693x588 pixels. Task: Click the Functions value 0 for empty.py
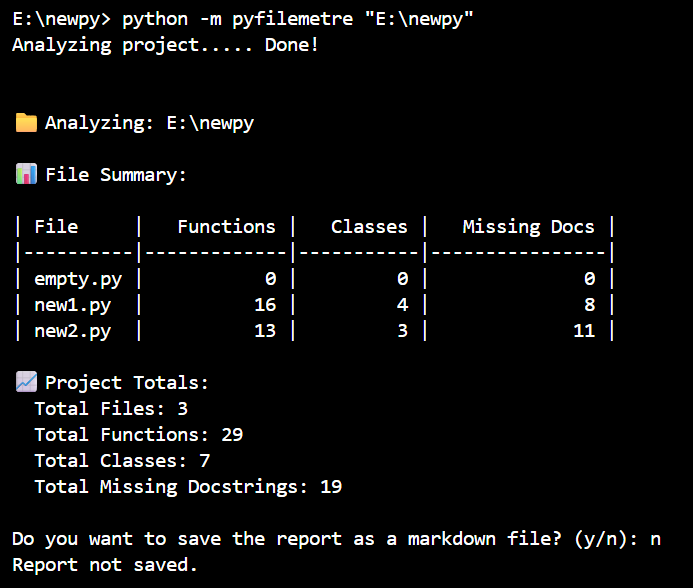tap(270, 279)
